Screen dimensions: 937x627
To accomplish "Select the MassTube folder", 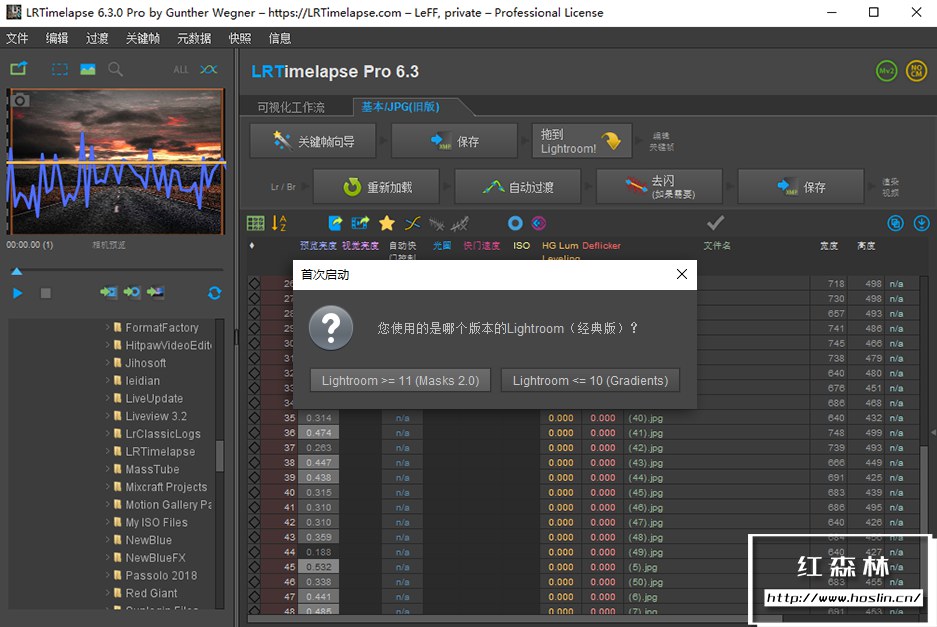I will [152, 469].
